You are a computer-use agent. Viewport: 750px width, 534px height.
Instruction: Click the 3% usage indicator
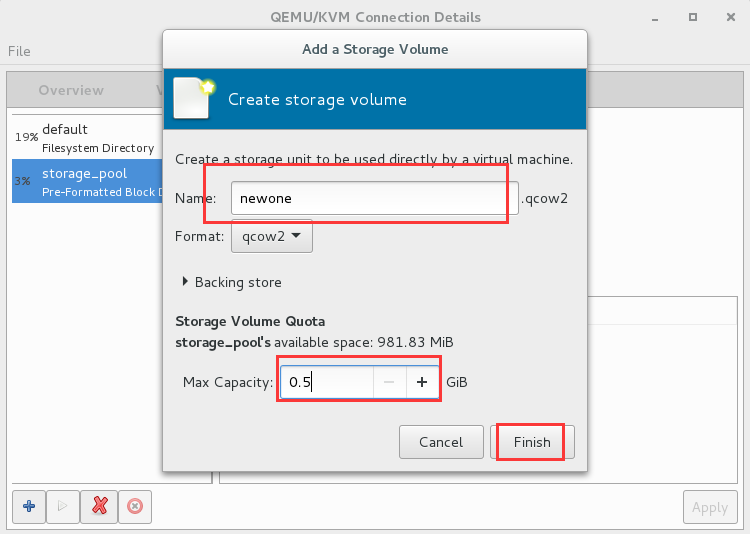click(x=22, y=181)
